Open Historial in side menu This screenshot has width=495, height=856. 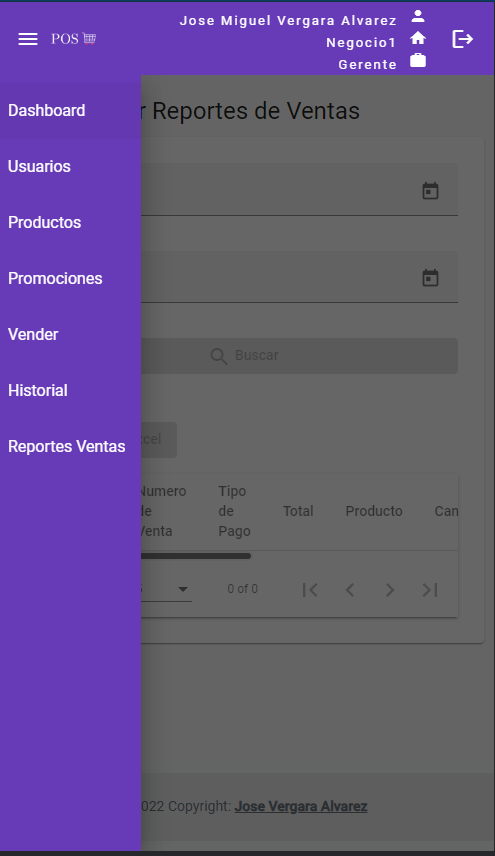[x=70, y=390]
